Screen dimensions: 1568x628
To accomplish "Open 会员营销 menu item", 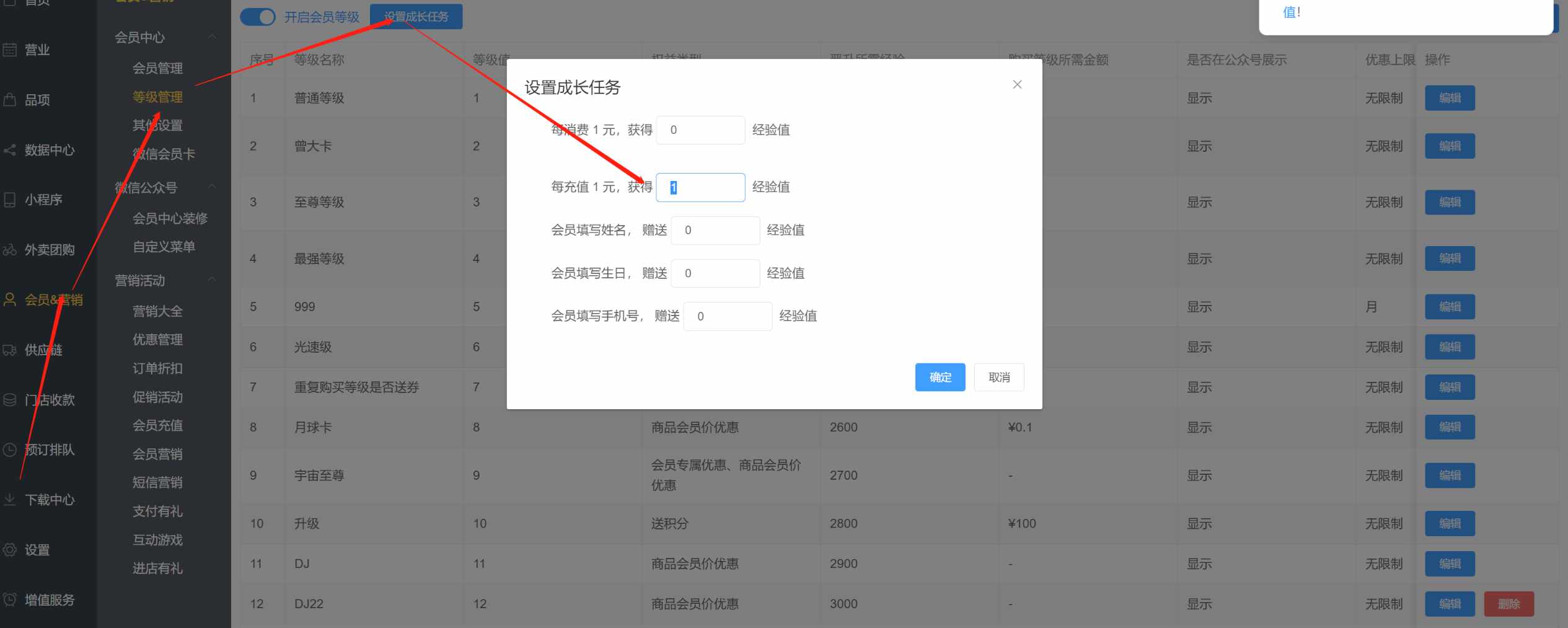I will [157, 454].
